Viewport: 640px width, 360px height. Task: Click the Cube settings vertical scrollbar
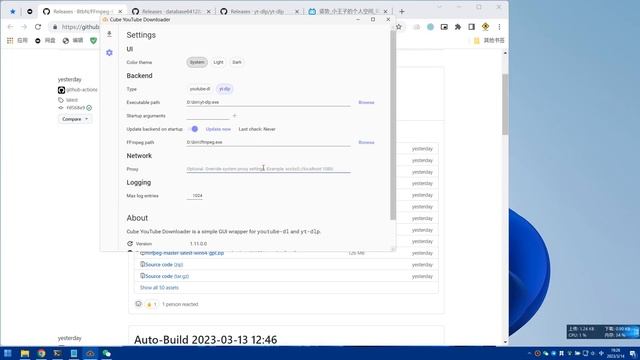393,124
